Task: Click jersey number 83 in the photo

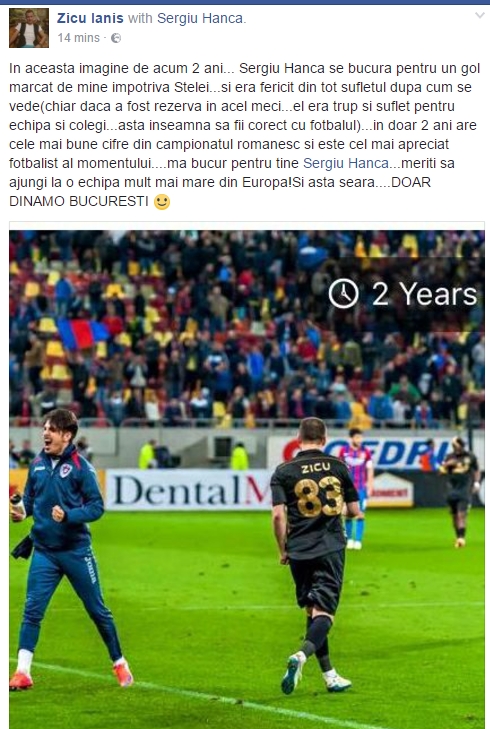Action: [318, 497]
